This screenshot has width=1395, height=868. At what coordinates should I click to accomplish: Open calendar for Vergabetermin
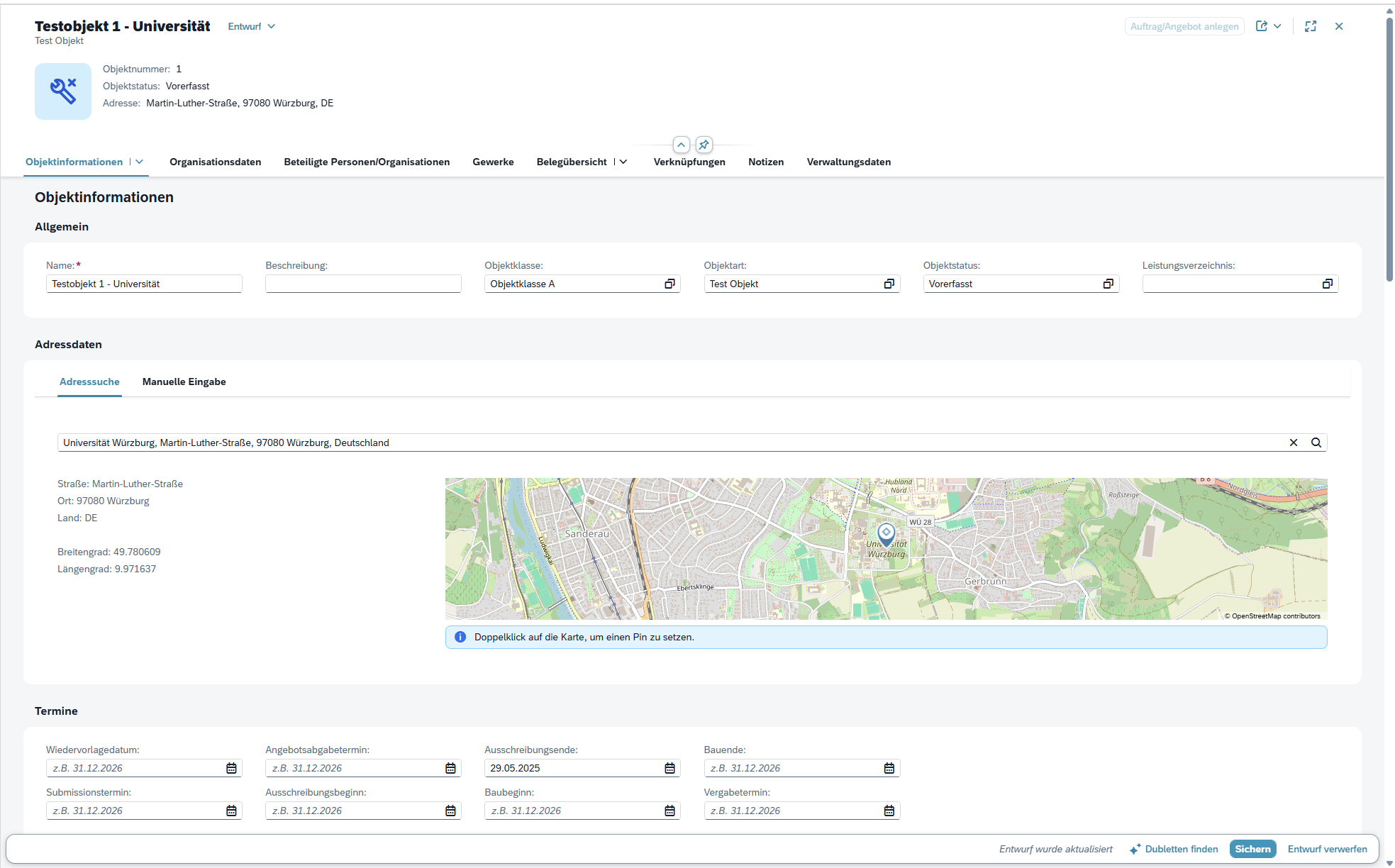[x=889, y=811]
